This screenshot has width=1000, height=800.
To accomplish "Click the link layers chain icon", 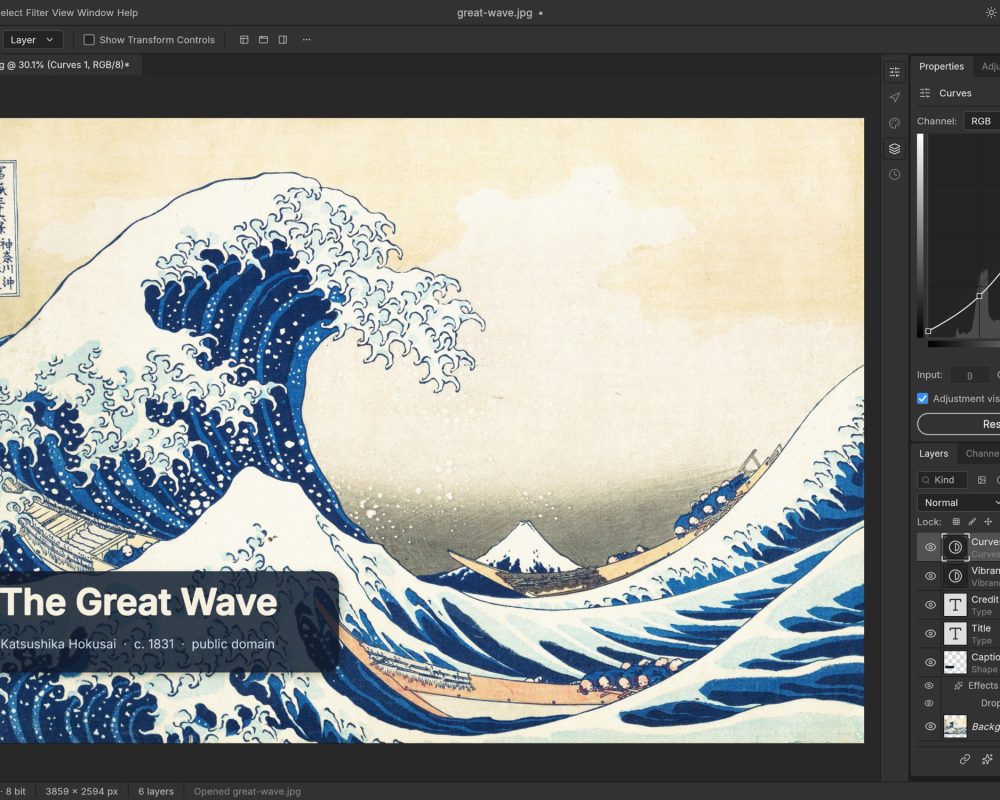I will (965, 759).
